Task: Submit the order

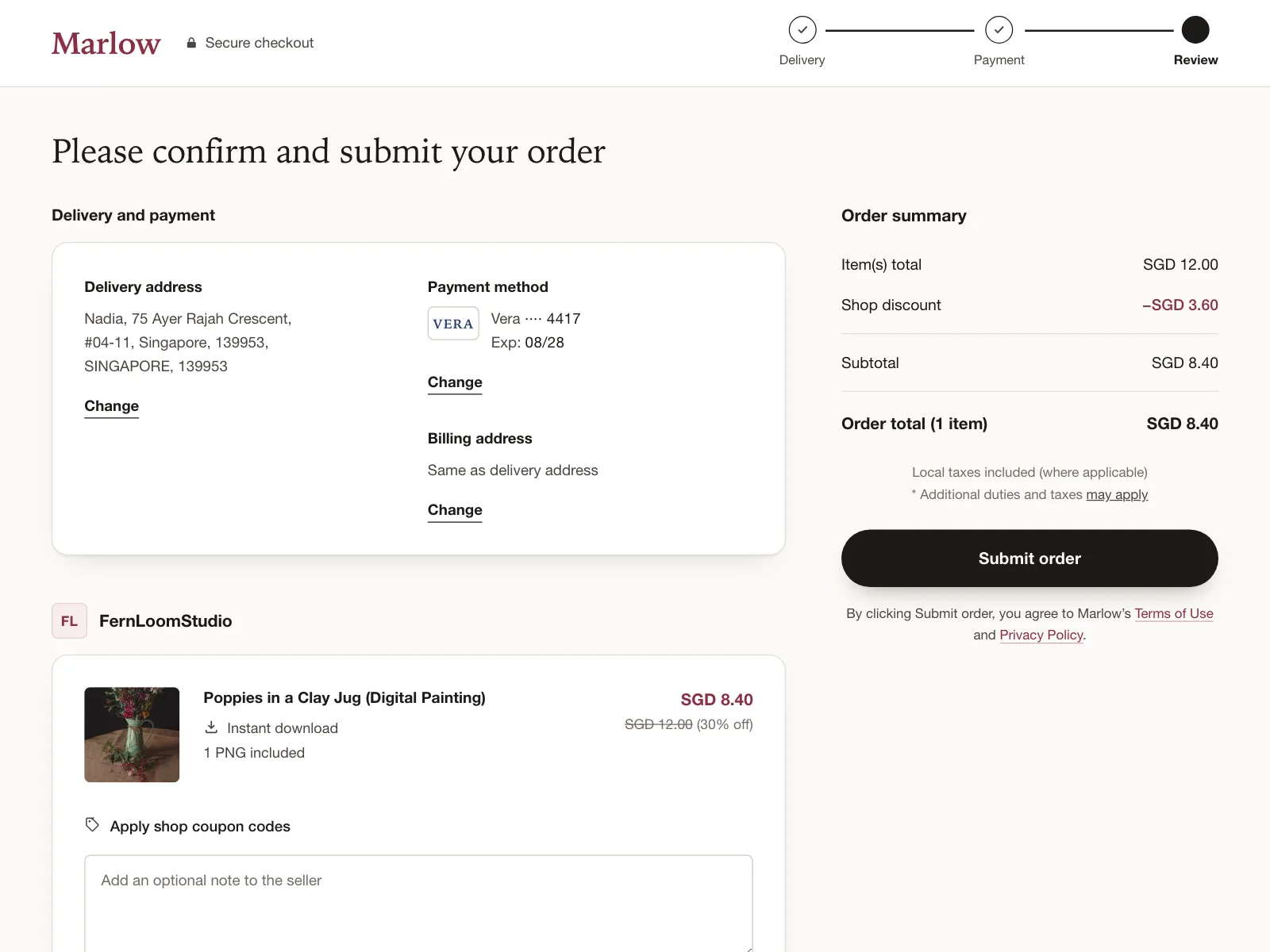Action: click(x=1029, y=559)
